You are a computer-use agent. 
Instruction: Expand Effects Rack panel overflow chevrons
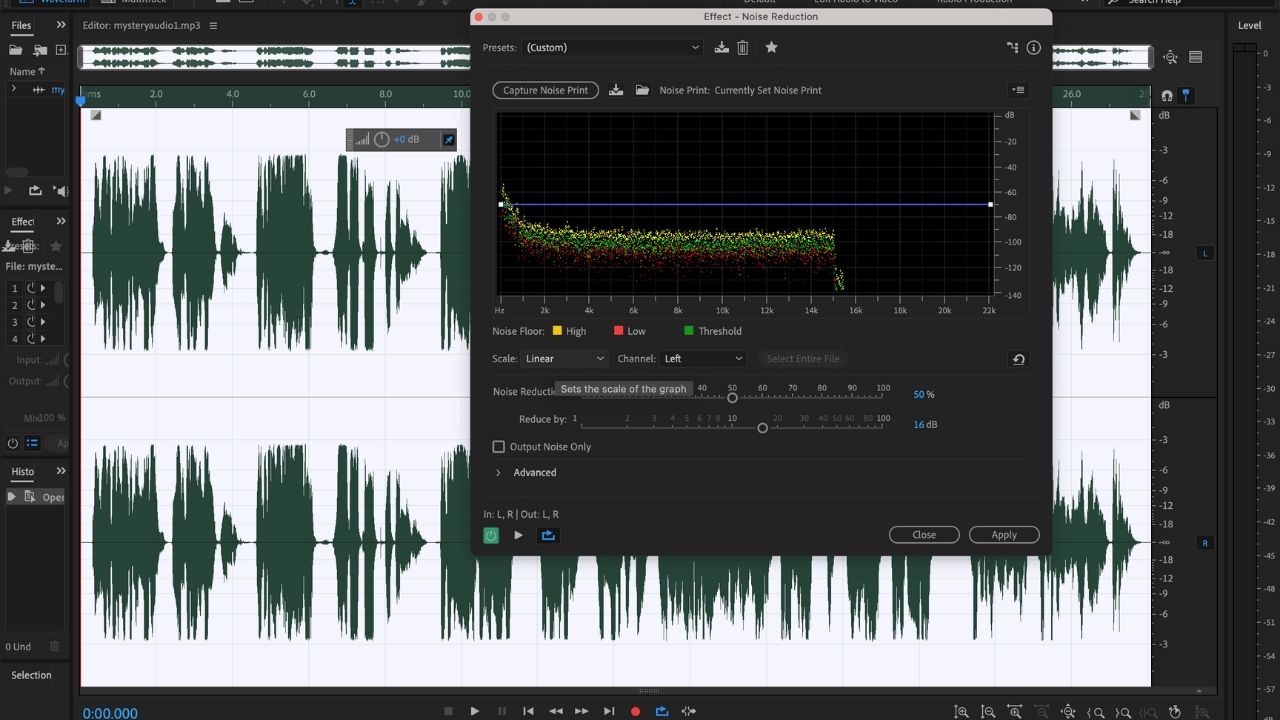click(x=61, y=222)
